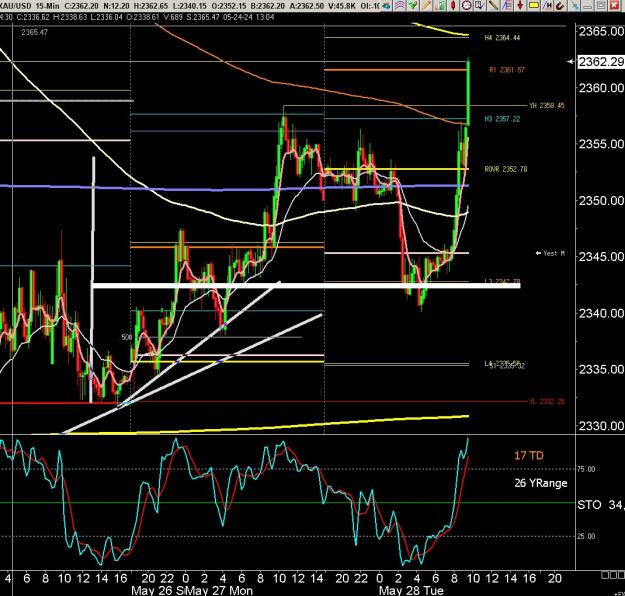
Task: Click the red YL yesterday low label
Action: tap(547, 401)
